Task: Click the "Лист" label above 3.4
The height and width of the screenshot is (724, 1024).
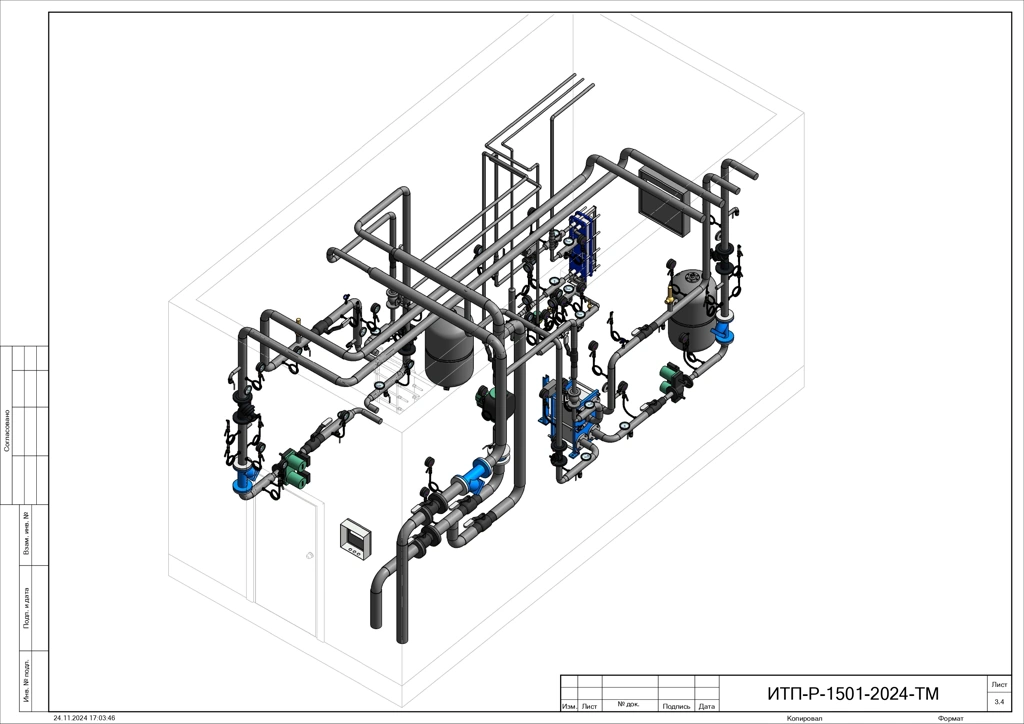Action: 999,684
